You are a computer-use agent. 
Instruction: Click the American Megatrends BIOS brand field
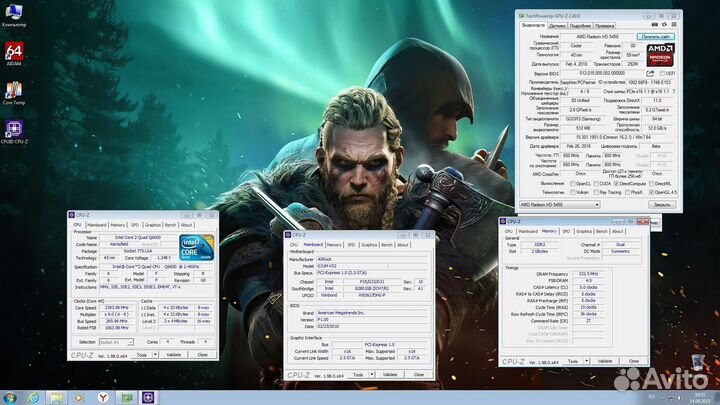coord(373,313)
